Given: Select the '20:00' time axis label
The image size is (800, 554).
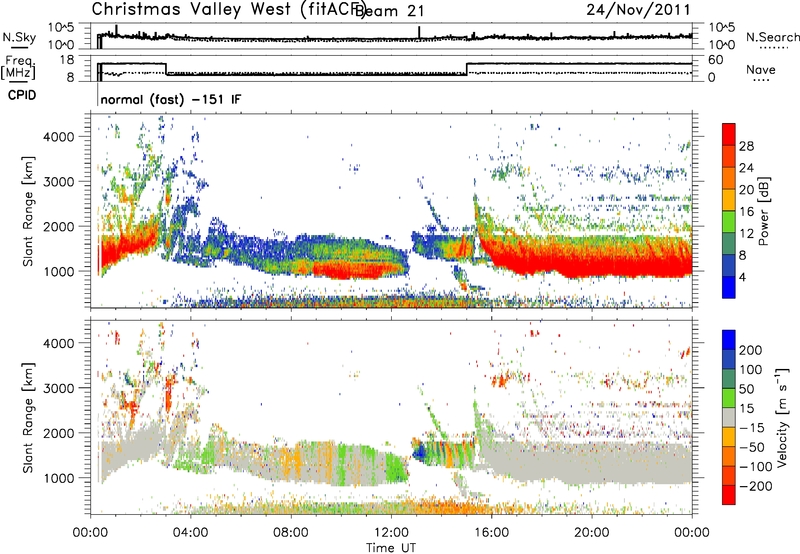Looking at the screenshot, I should point(591,533).
